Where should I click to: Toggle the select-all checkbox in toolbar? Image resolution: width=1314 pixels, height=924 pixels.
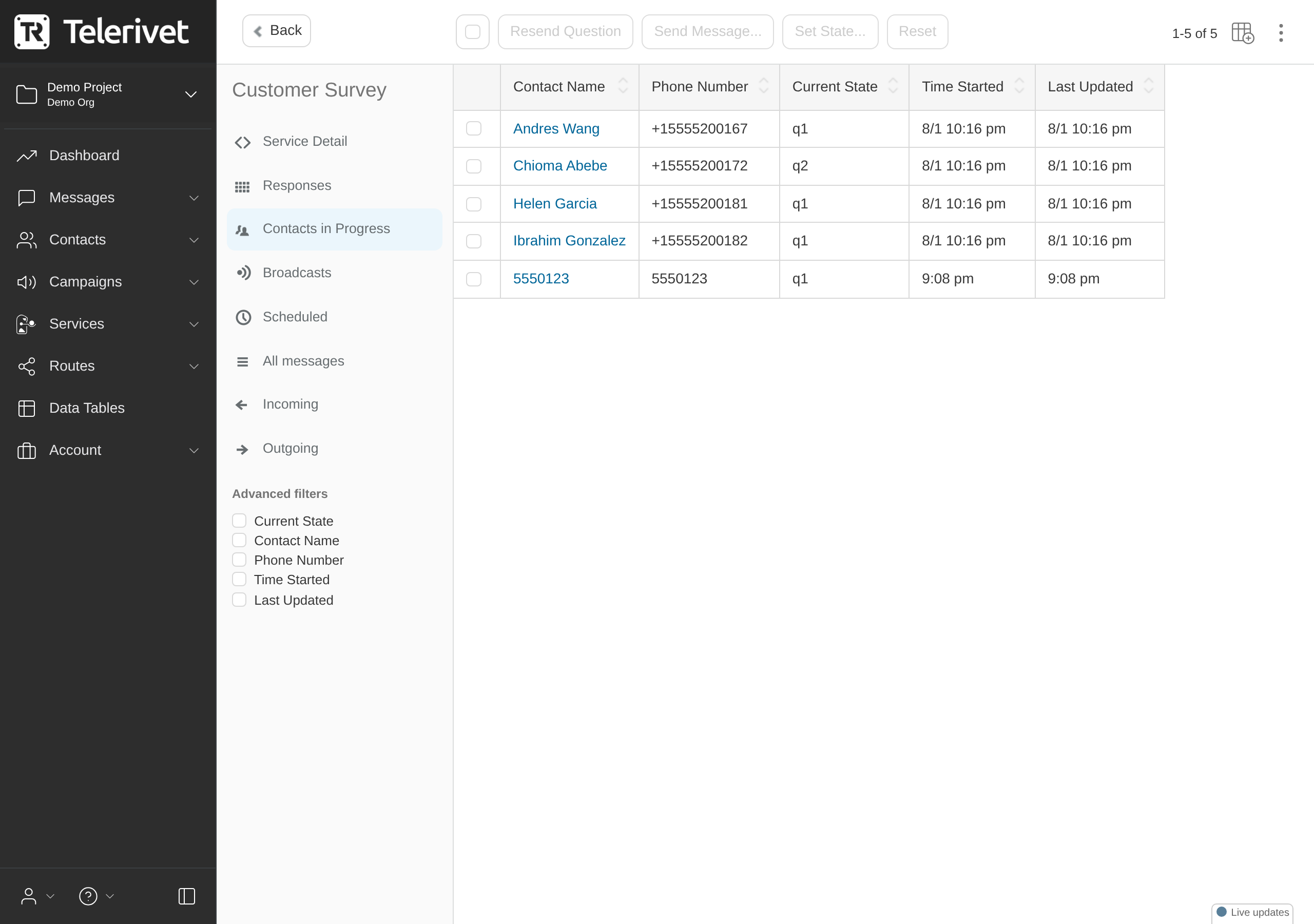[x=473, y=31]
